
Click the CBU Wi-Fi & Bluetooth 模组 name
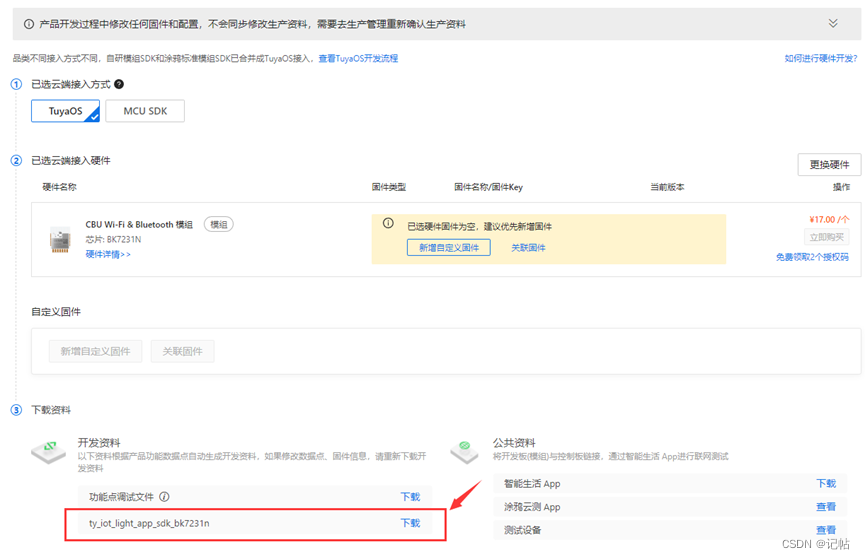click(139, 225)
